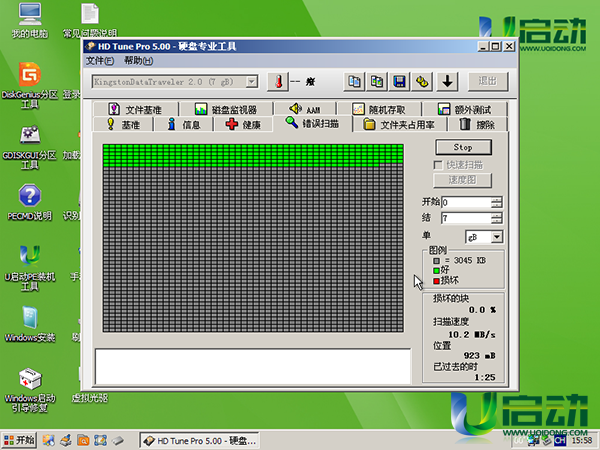This screenshot has width=600, height=450.
Task: Select the HD Tune Pro taskbar button
Action: click(199, 441)
